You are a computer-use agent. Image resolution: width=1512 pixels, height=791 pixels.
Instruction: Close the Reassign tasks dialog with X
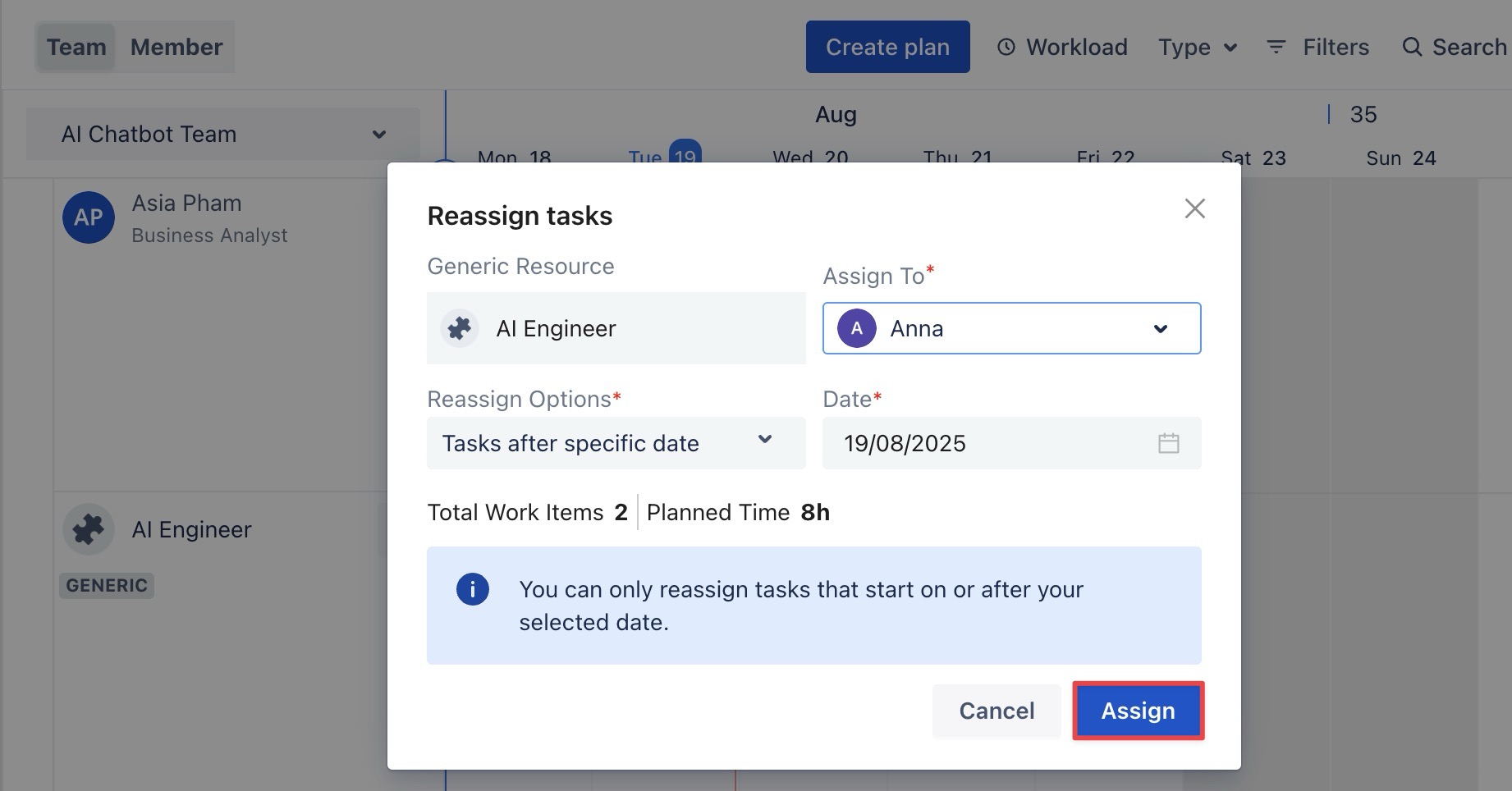click(1194, 208)
